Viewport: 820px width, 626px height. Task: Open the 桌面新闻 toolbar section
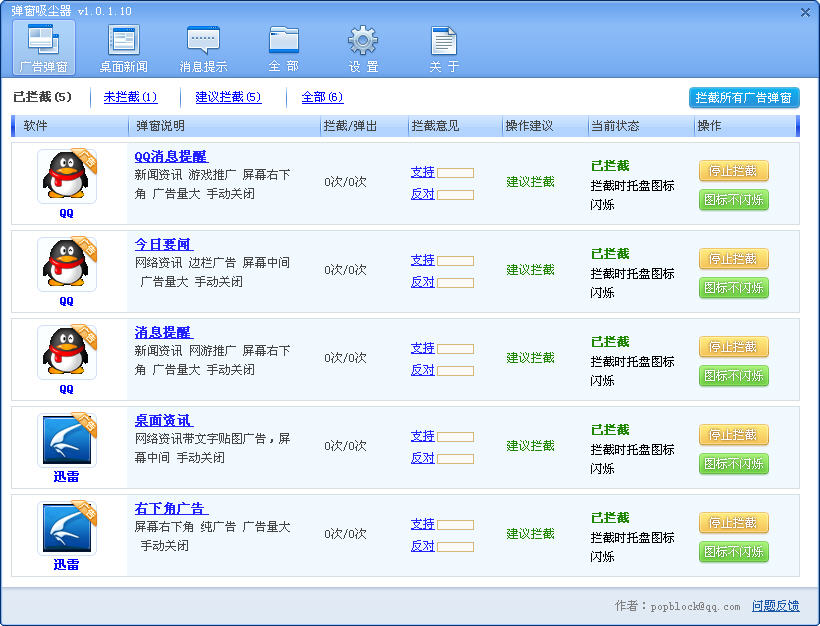(x=123, y=48)
